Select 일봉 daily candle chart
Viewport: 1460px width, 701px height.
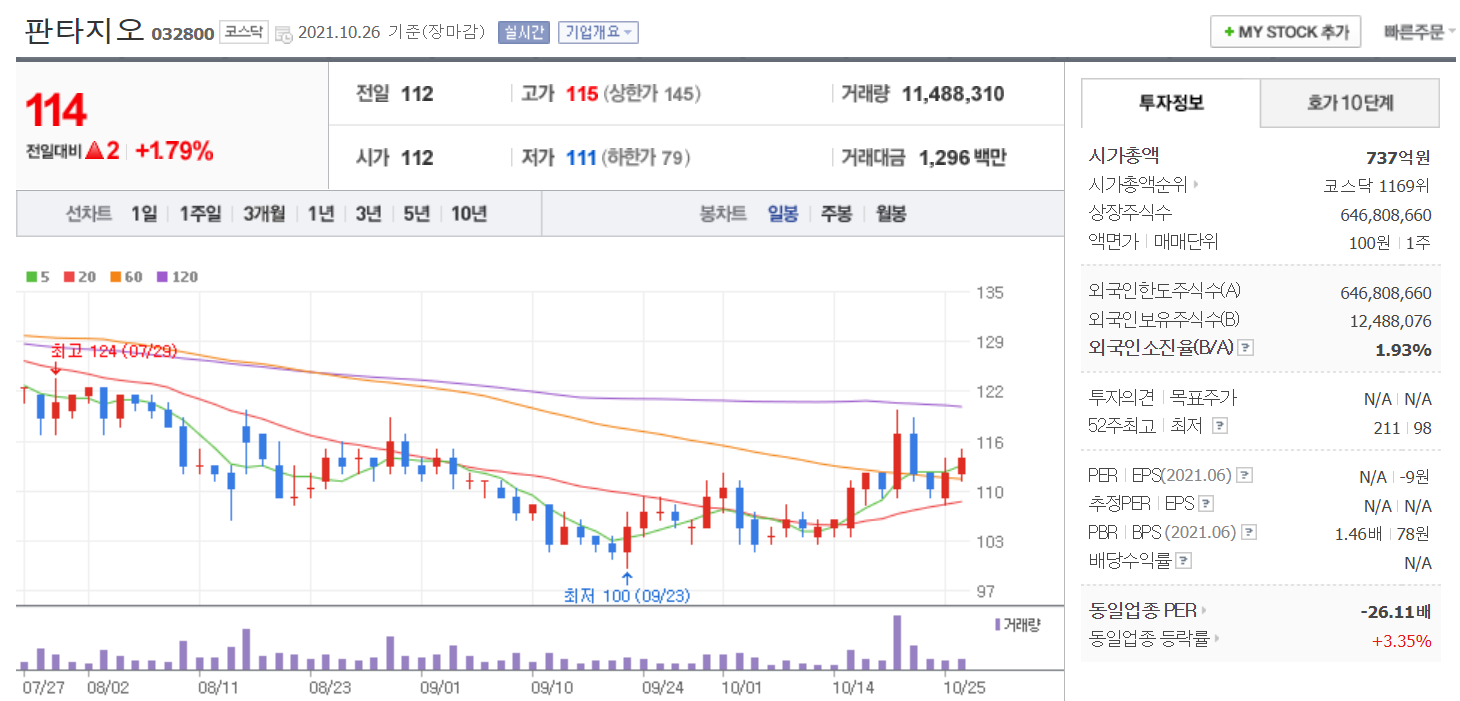pyautogui.click(x=783, y=214)
